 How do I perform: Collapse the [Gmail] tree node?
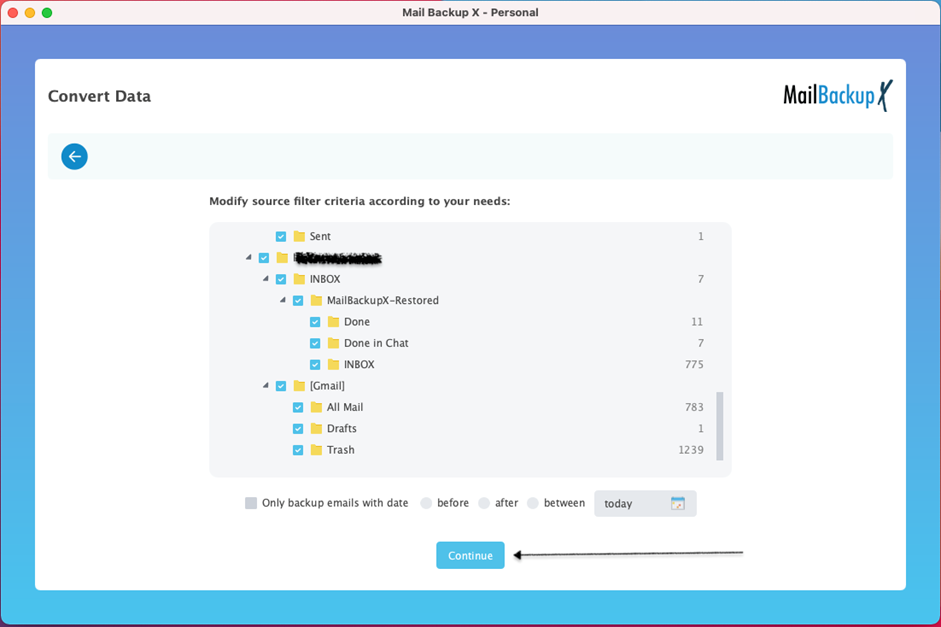tap(265, 385)
